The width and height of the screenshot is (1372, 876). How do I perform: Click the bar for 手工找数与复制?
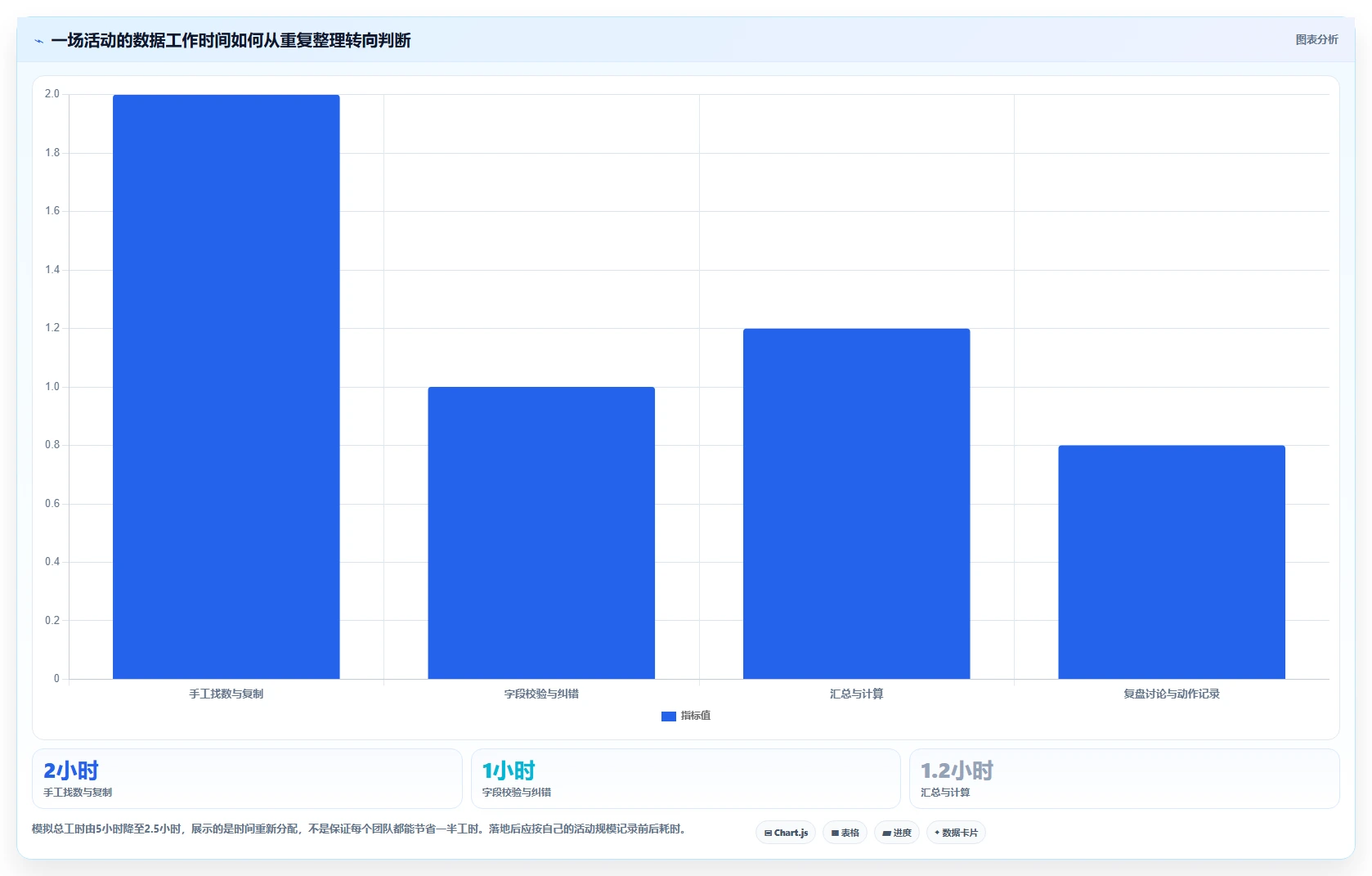(x=226, y=387)
